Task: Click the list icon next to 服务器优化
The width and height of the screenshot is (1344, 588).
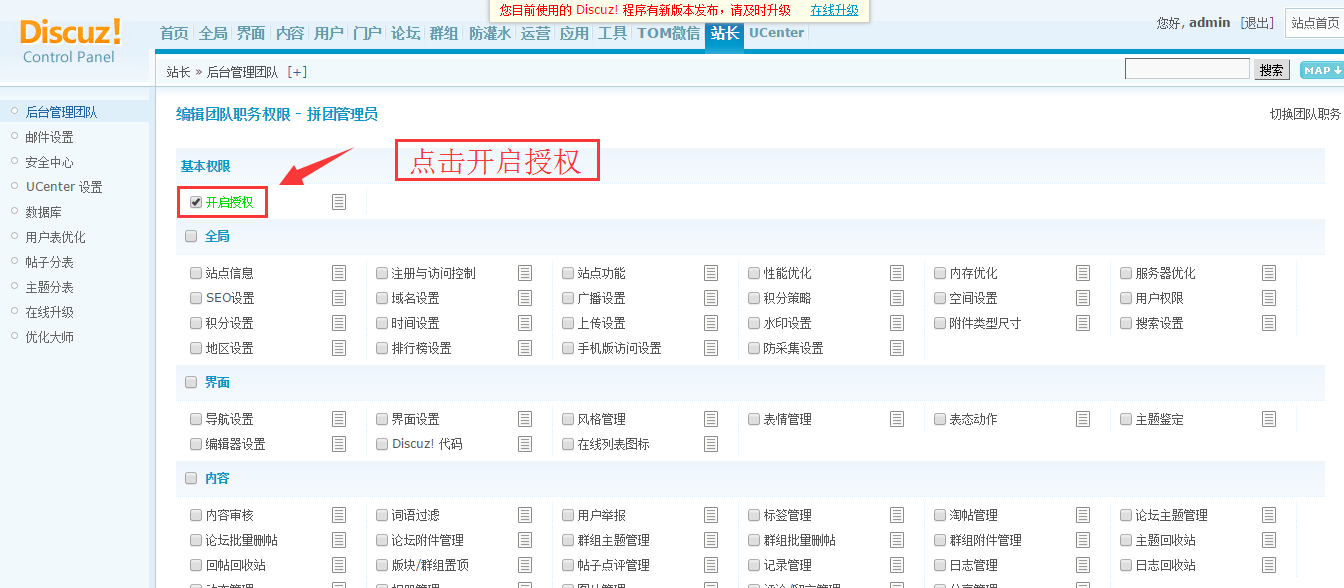Action: 1269,273
